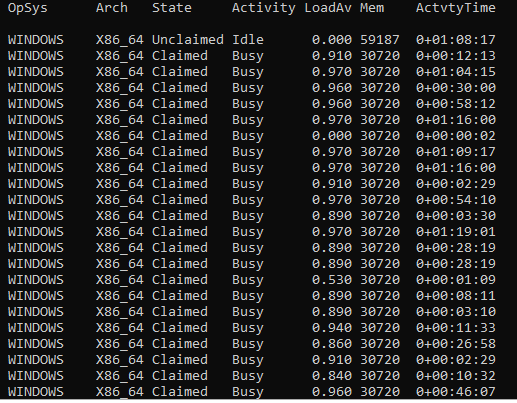Click the load average value 0.840
517x403 pixels.
[x=332, y=376]
